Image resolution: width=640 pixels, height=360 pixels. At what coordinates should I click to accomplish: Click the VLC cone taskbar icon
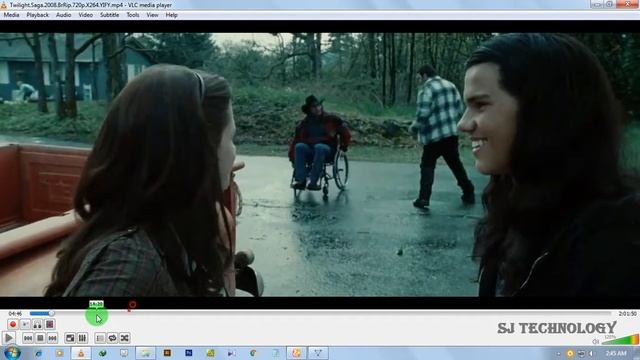pos(81,353)
